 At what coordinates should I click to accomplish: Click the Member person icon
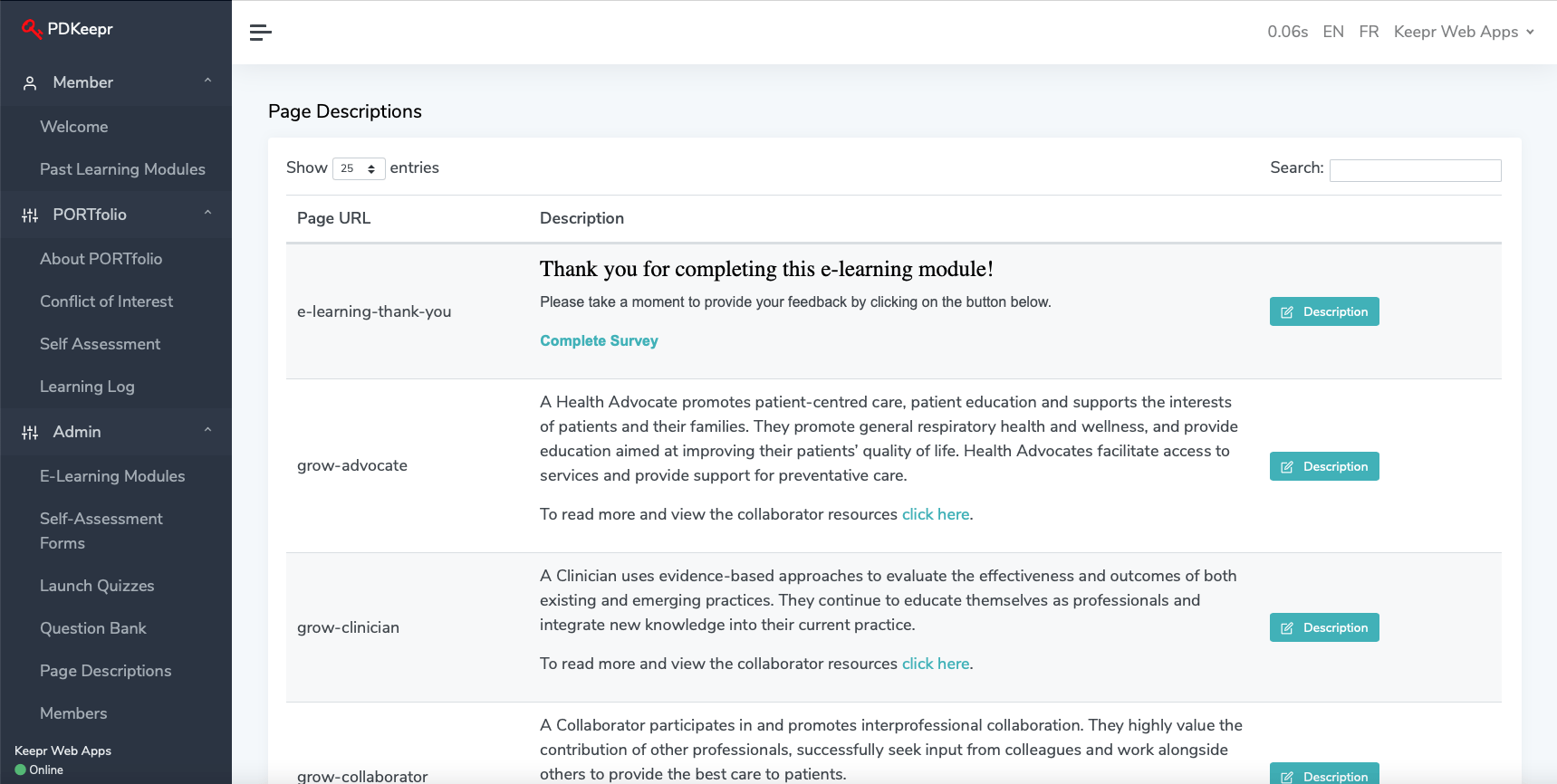click(x=30, y=83)
